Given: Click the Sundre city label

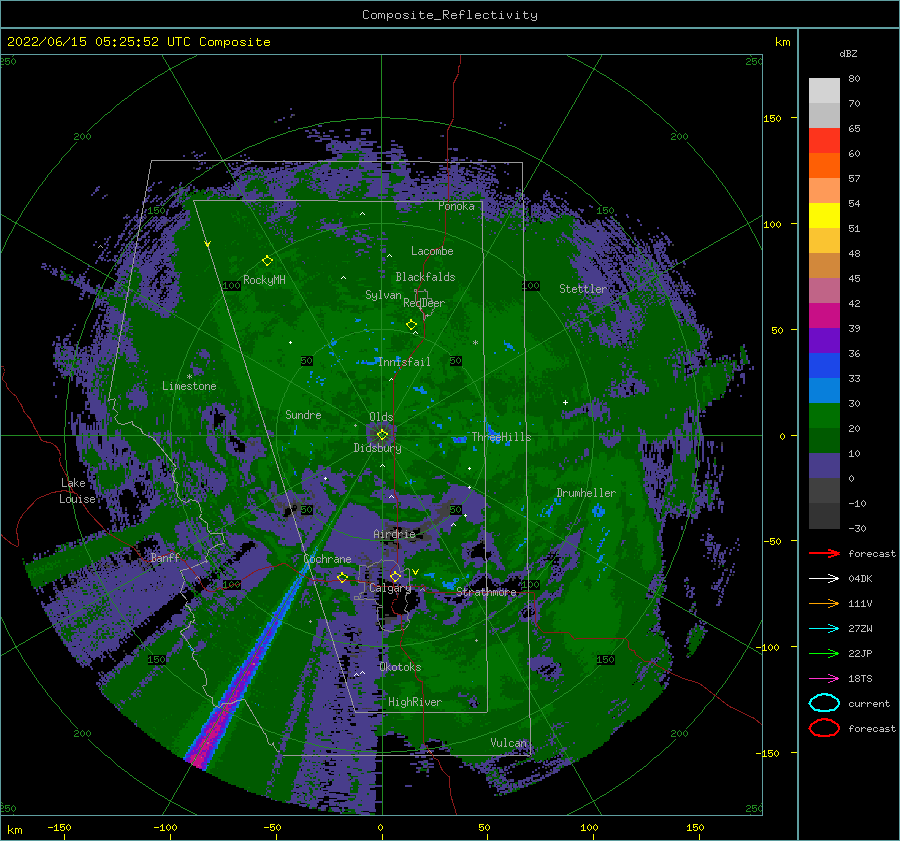Looking at the screenshot, I should [x=303, y=414].
